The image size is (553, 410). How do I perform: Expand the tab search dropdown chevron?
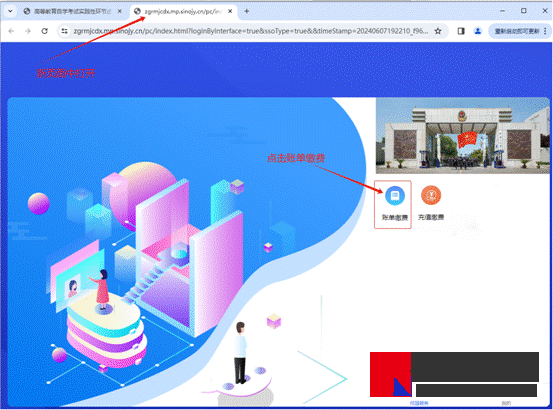point(10,11)
